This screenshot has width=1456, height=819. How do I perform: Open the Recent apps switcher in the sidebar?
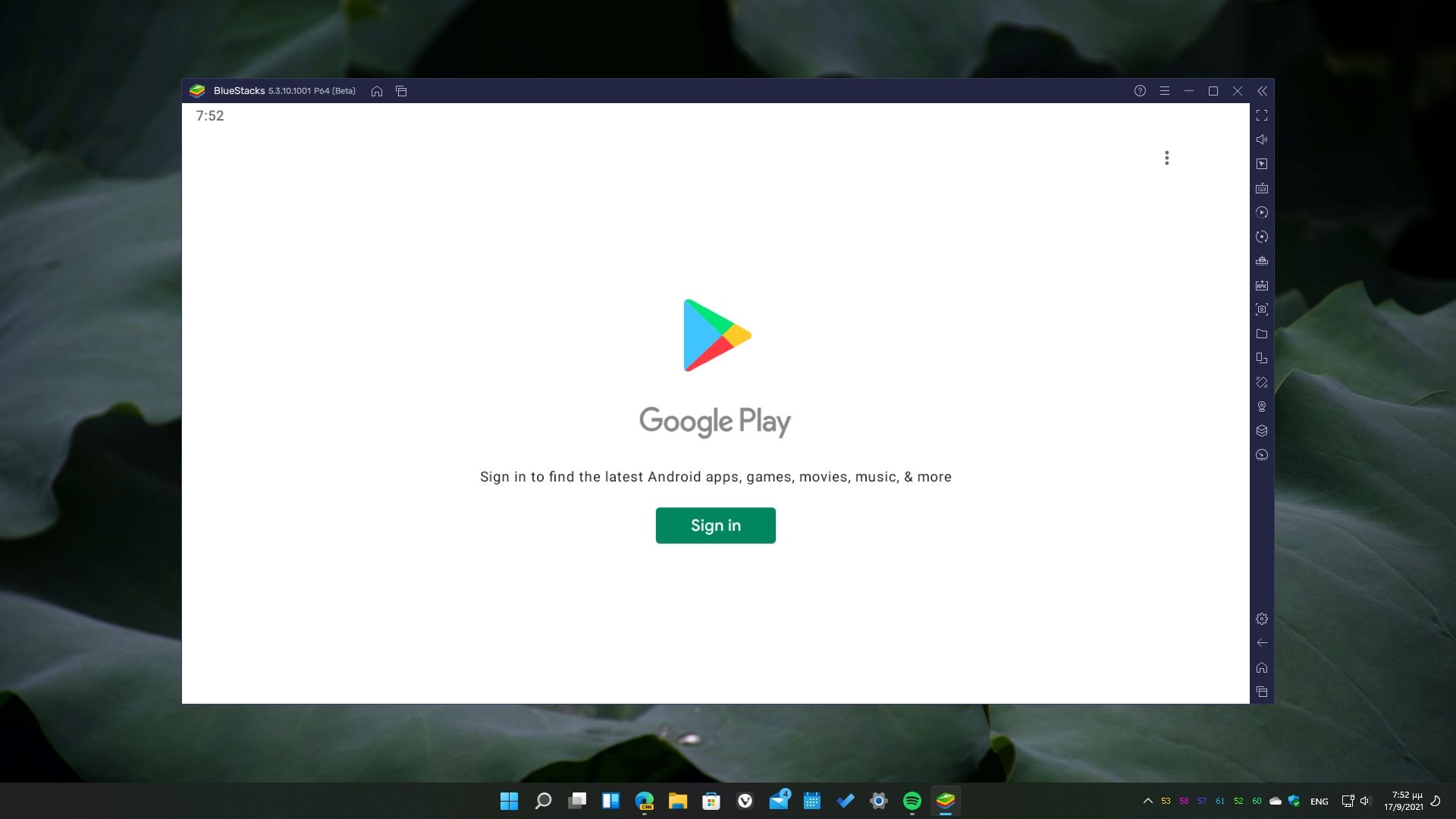(x=1262, y=692)
